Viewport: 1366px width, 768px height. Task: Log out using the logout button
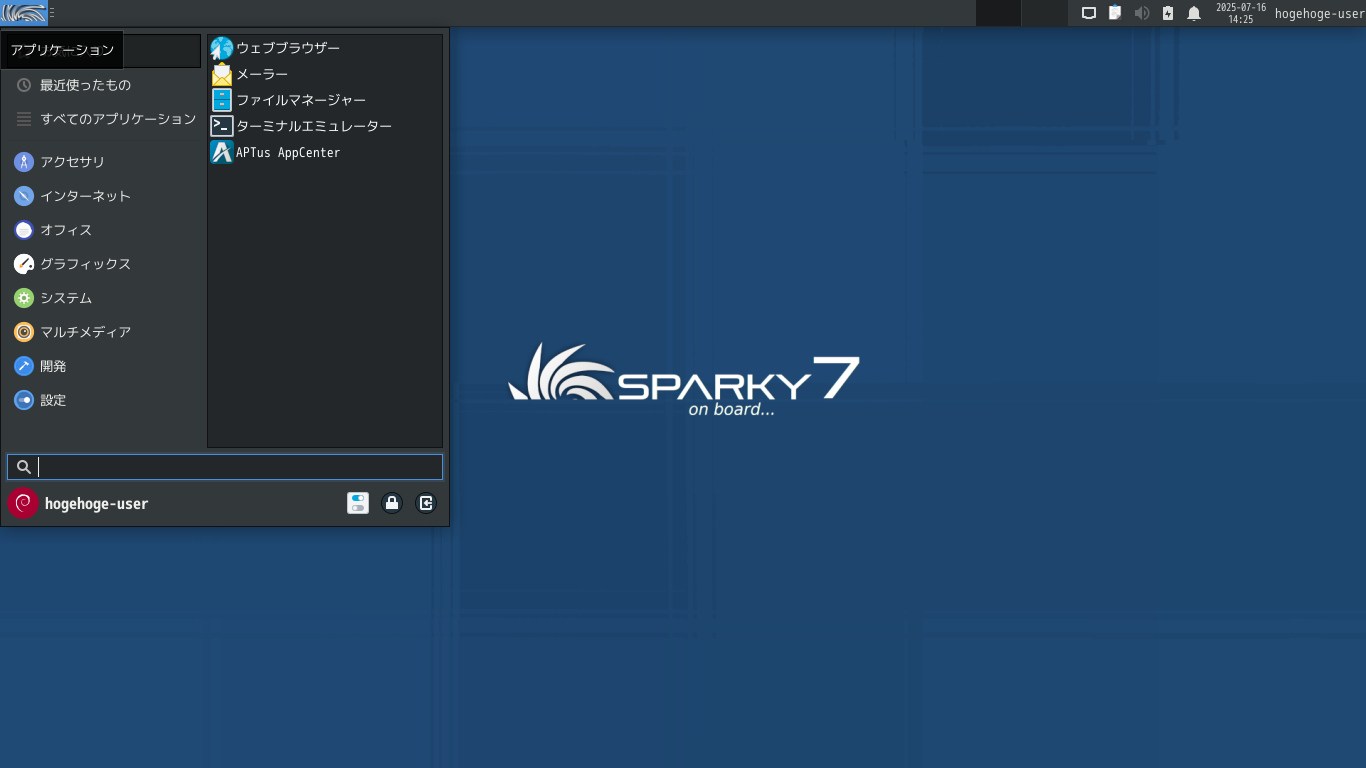[426, 503]
